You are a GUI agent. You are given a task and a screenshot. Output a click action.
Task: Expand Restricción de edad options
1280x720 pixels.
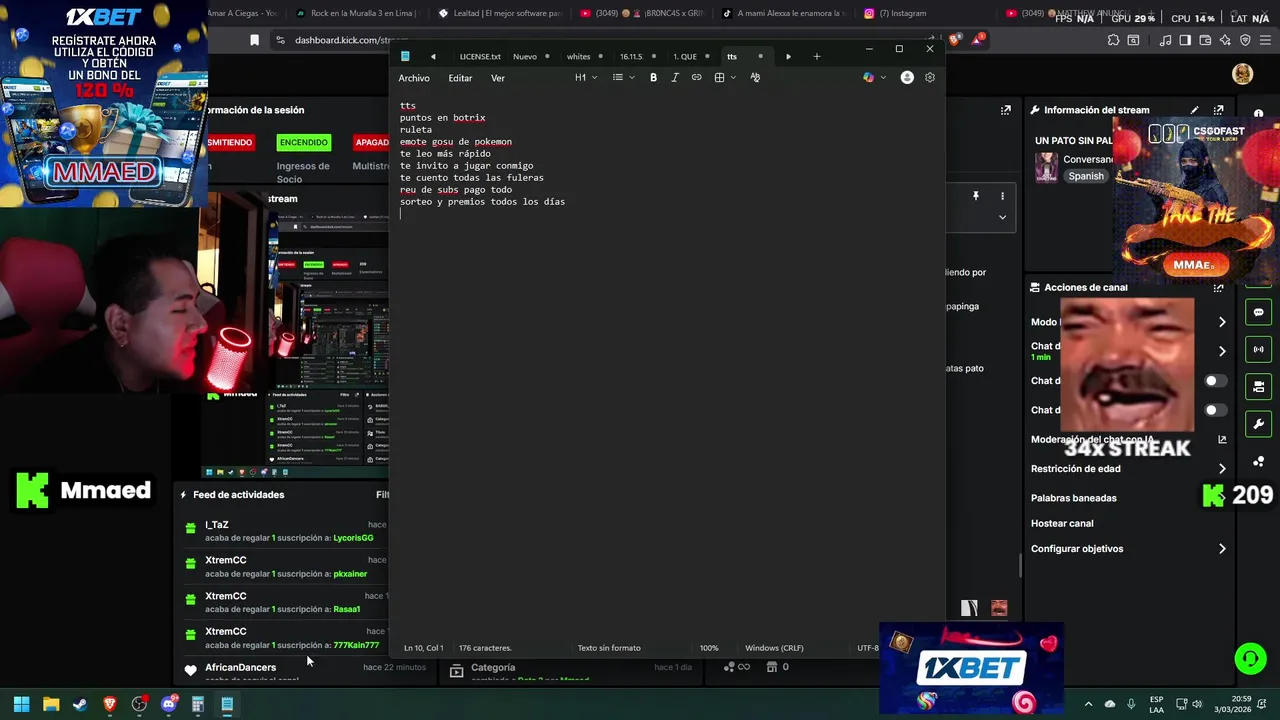1222,469
